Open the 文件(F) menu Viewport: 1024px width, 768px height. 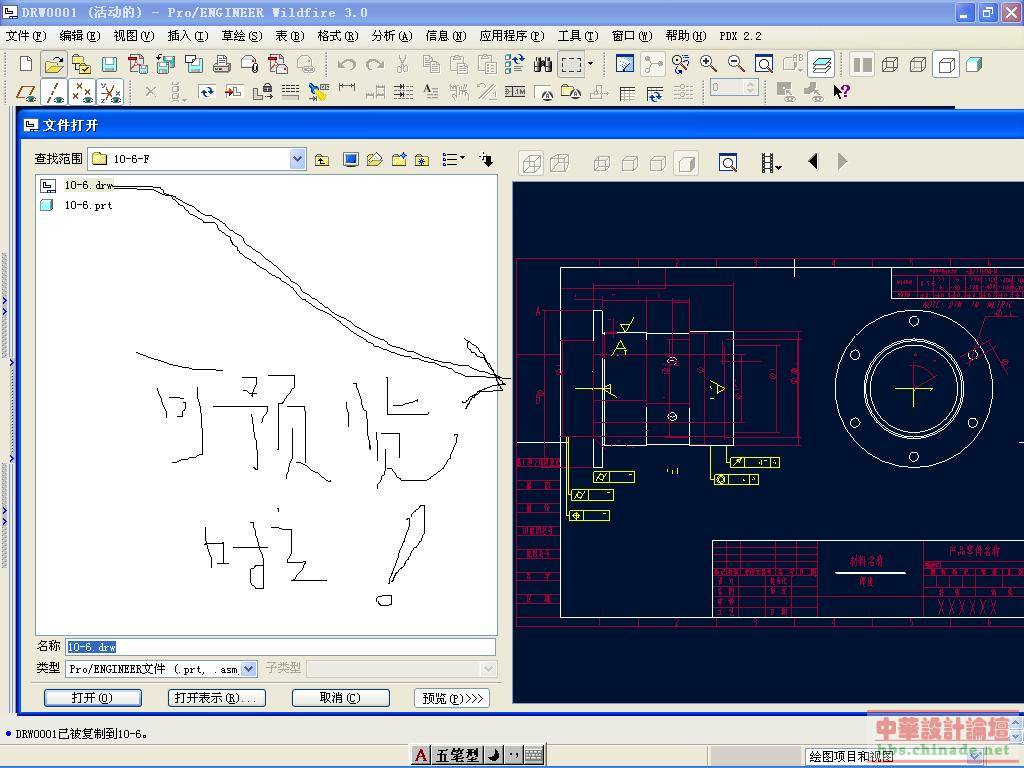point(26,36)
